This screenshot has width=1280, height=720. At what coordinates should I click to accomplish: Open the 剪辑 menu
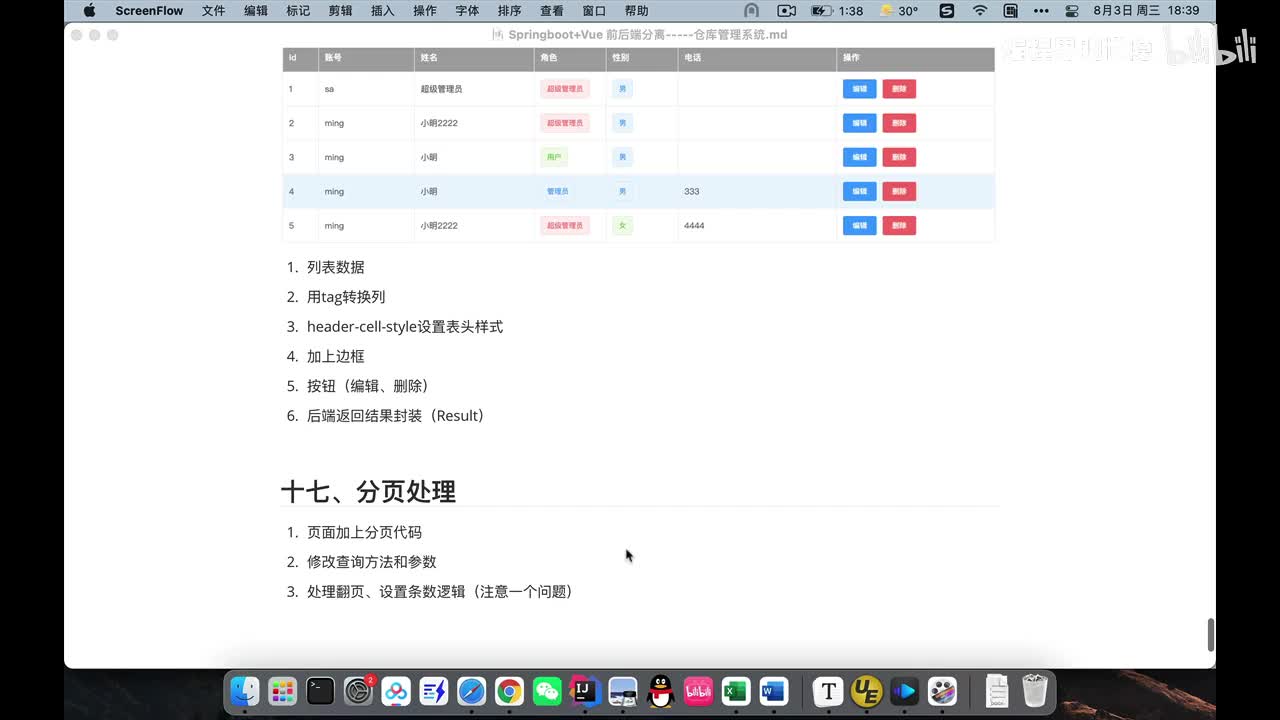pyautogui.click(x=340, y=11)
